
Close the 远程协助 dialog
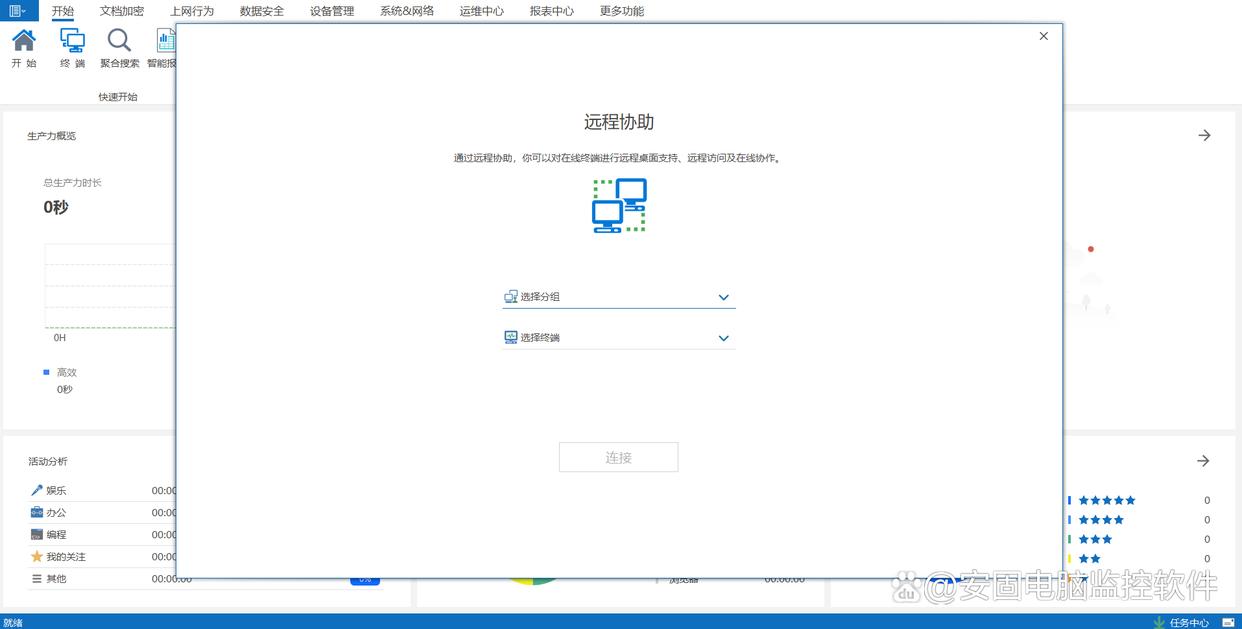coord(1044,36)
